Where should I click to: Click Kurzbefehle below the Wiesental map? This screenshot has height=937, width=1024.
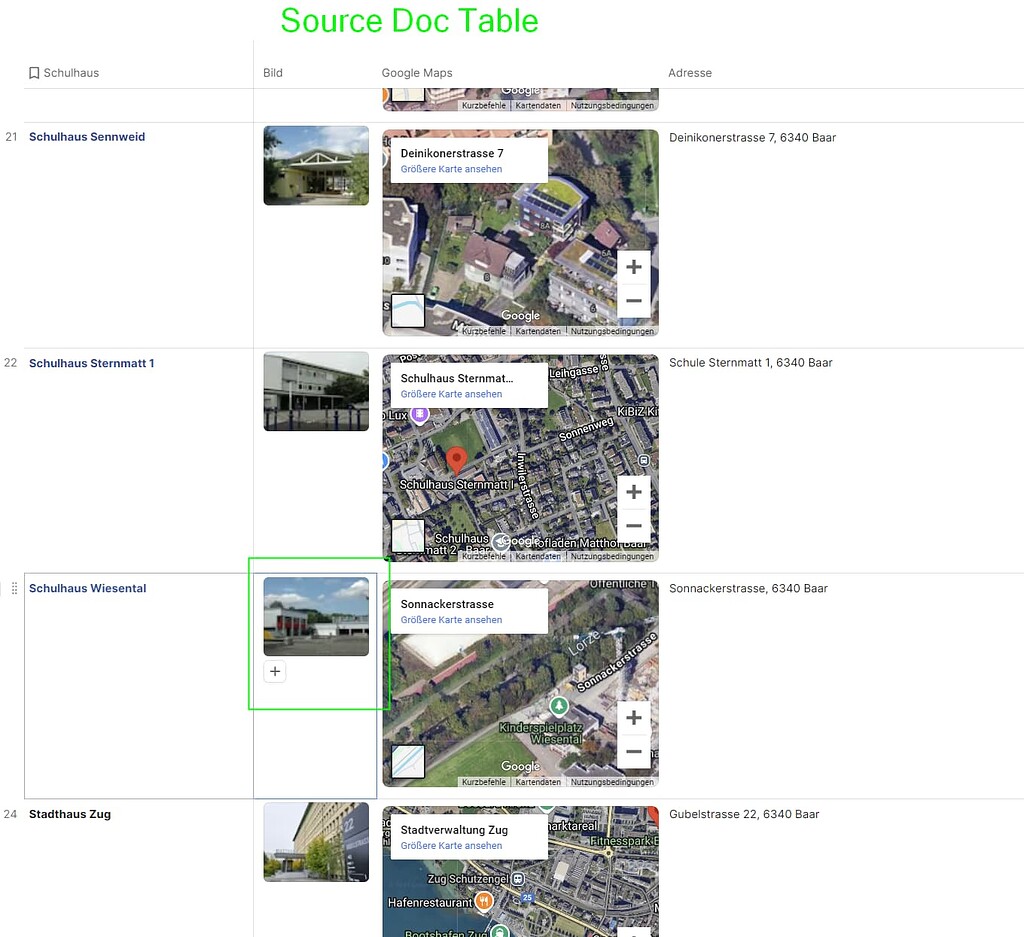pos(483,782)
